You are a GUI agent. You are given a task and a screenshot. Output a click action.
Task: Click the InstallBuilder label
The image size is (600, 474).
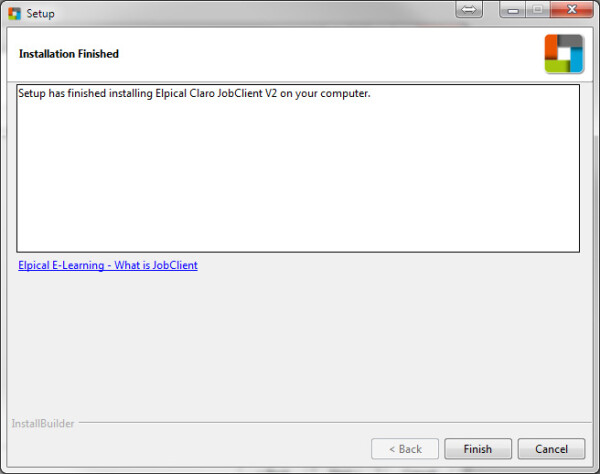pyautogui.click(x=43, y=424)
